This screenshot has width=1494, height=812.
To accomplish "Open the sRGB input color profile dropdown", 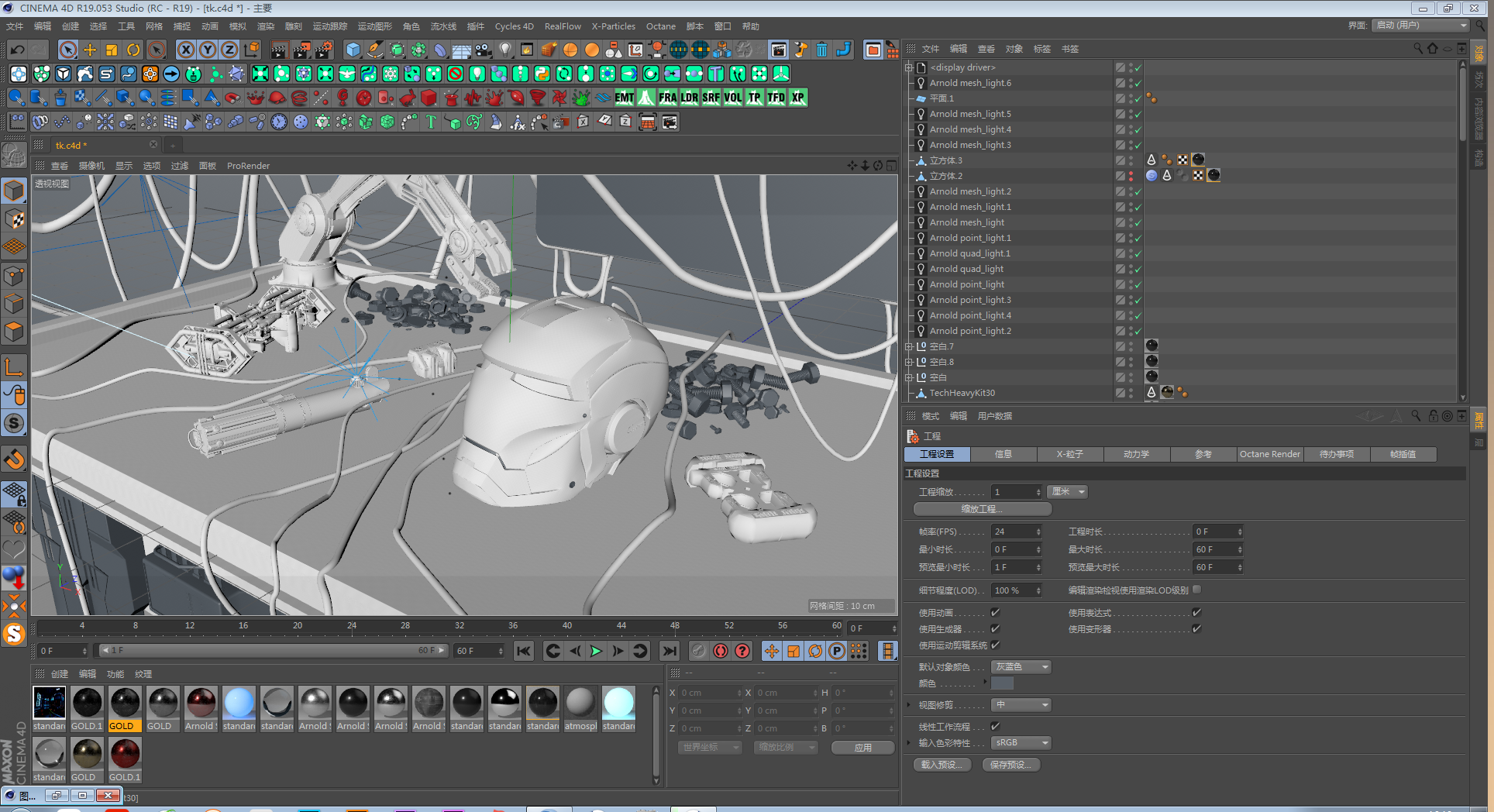I will point(1021,743).
